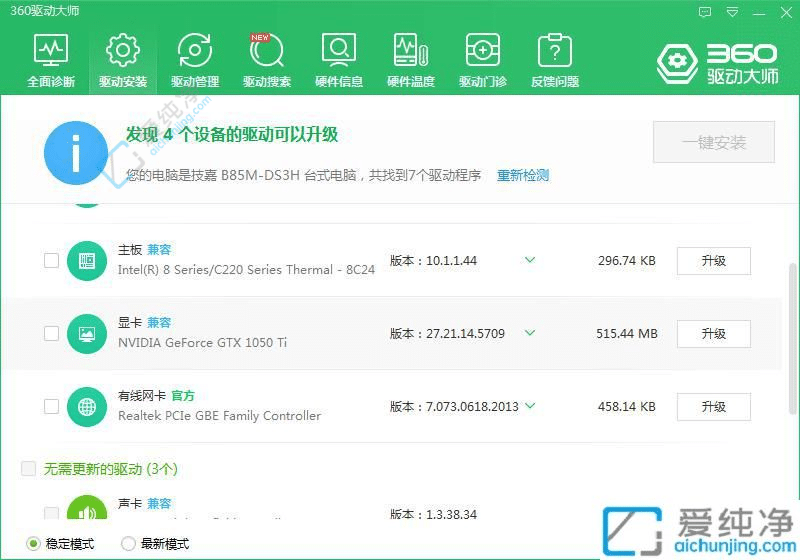This screenshot has width=800, height=560.
Task: Click the 主板 motherboard device icon
Action: pos(87,261)
